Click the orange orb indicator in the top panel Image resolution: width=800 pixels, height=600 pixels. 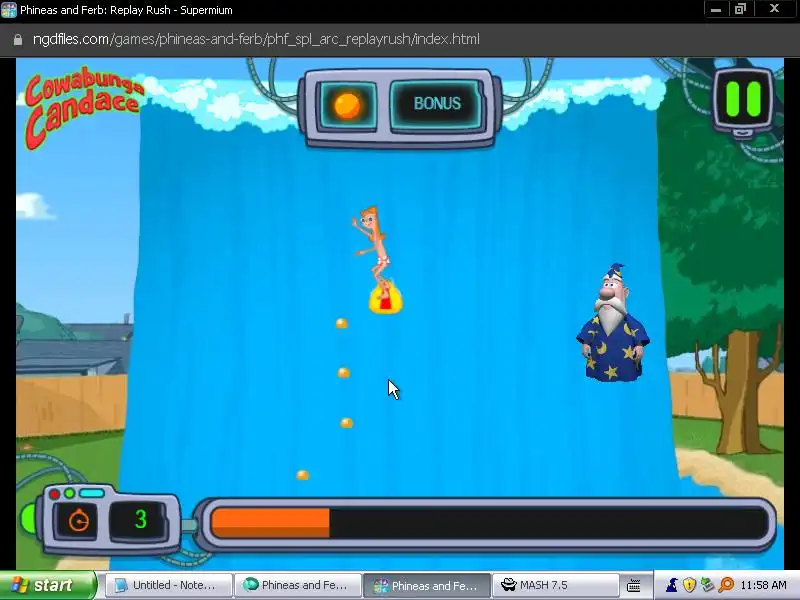point(347,106)
